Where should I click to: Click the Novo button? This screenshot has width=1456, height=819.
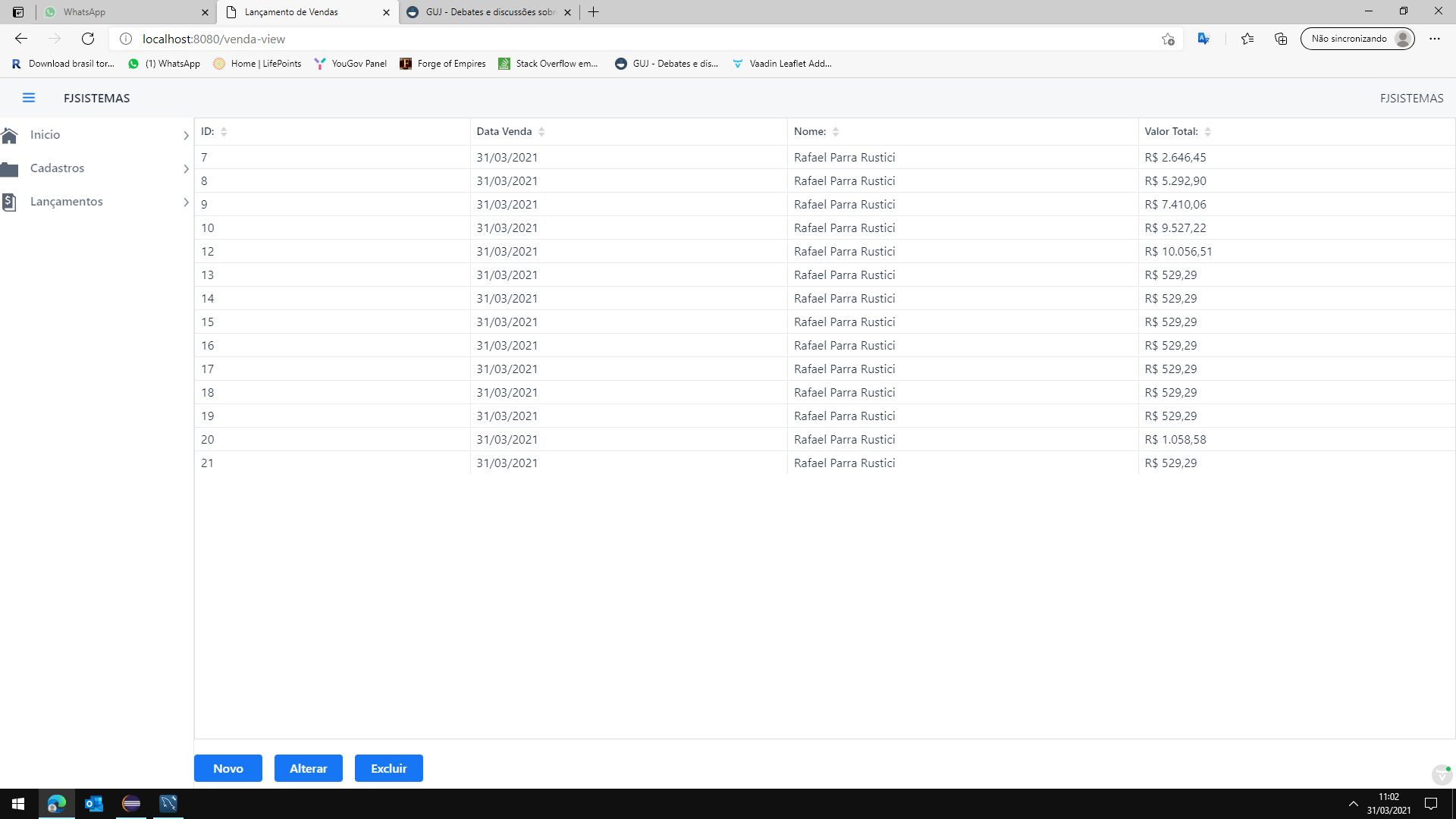point(227,768)
